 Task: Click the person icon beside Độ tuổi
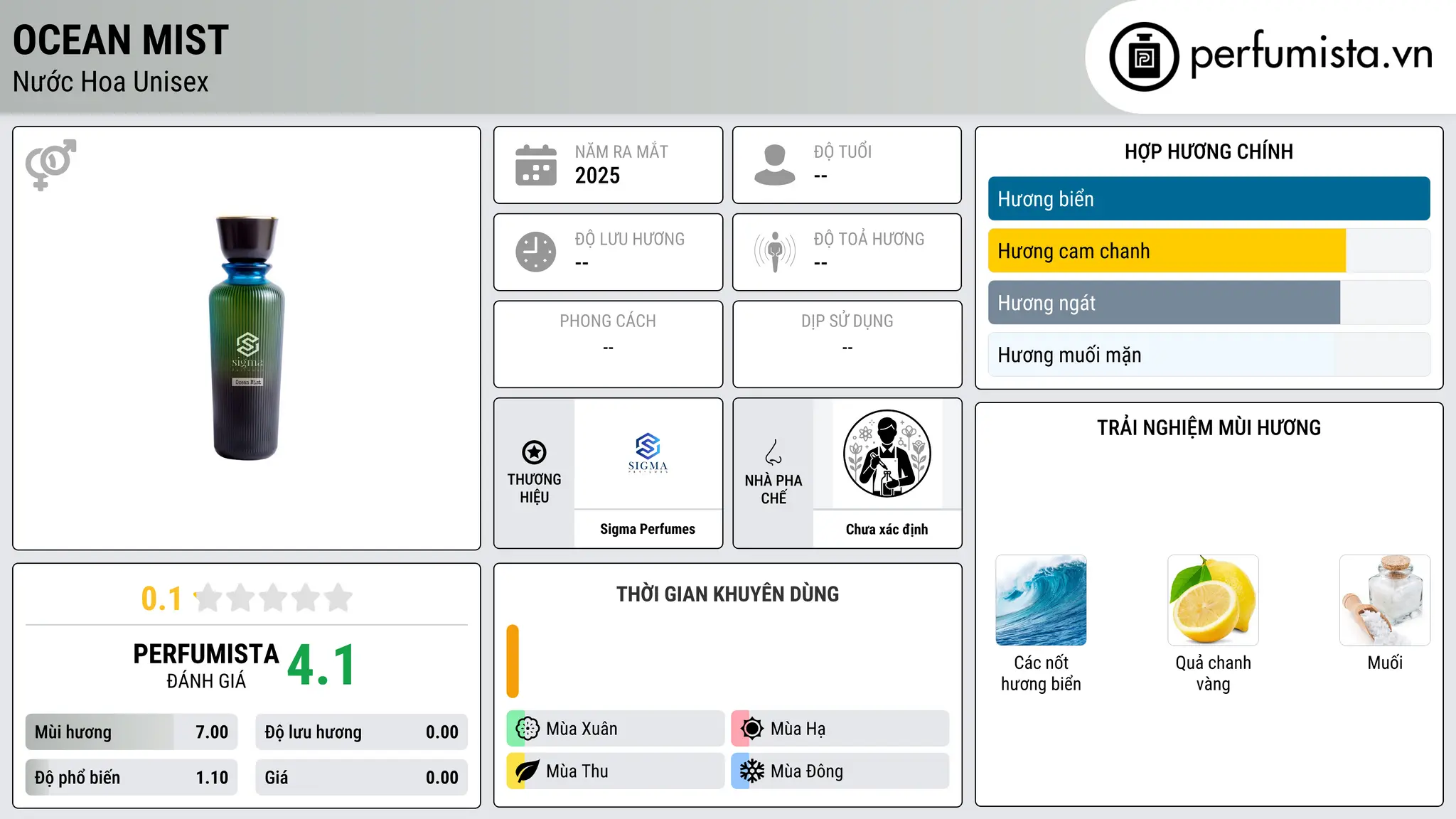coord(774,165)
